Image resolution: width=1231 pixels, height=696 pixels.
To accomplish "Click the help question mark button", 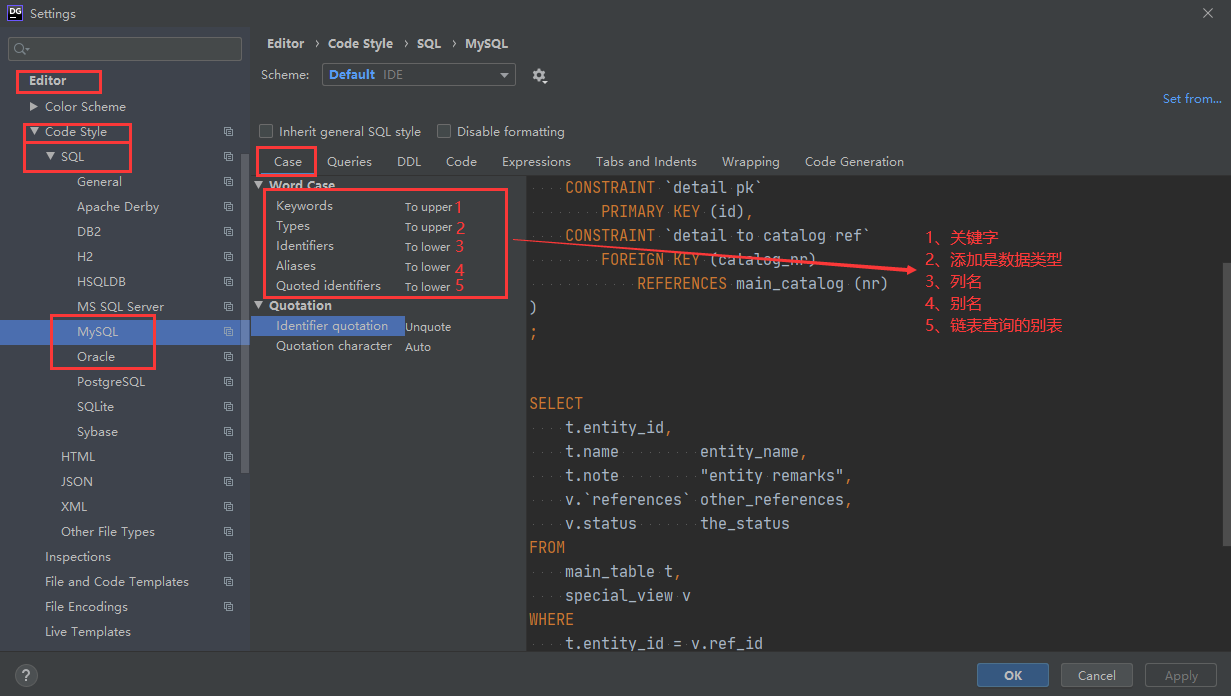I will tap(27, 675).
